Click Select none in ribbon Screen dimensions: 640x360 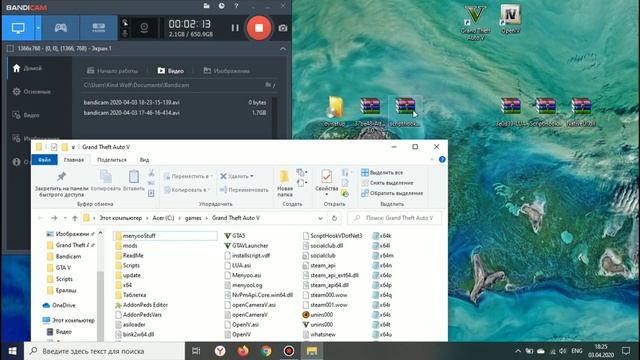tap(387, 183)
